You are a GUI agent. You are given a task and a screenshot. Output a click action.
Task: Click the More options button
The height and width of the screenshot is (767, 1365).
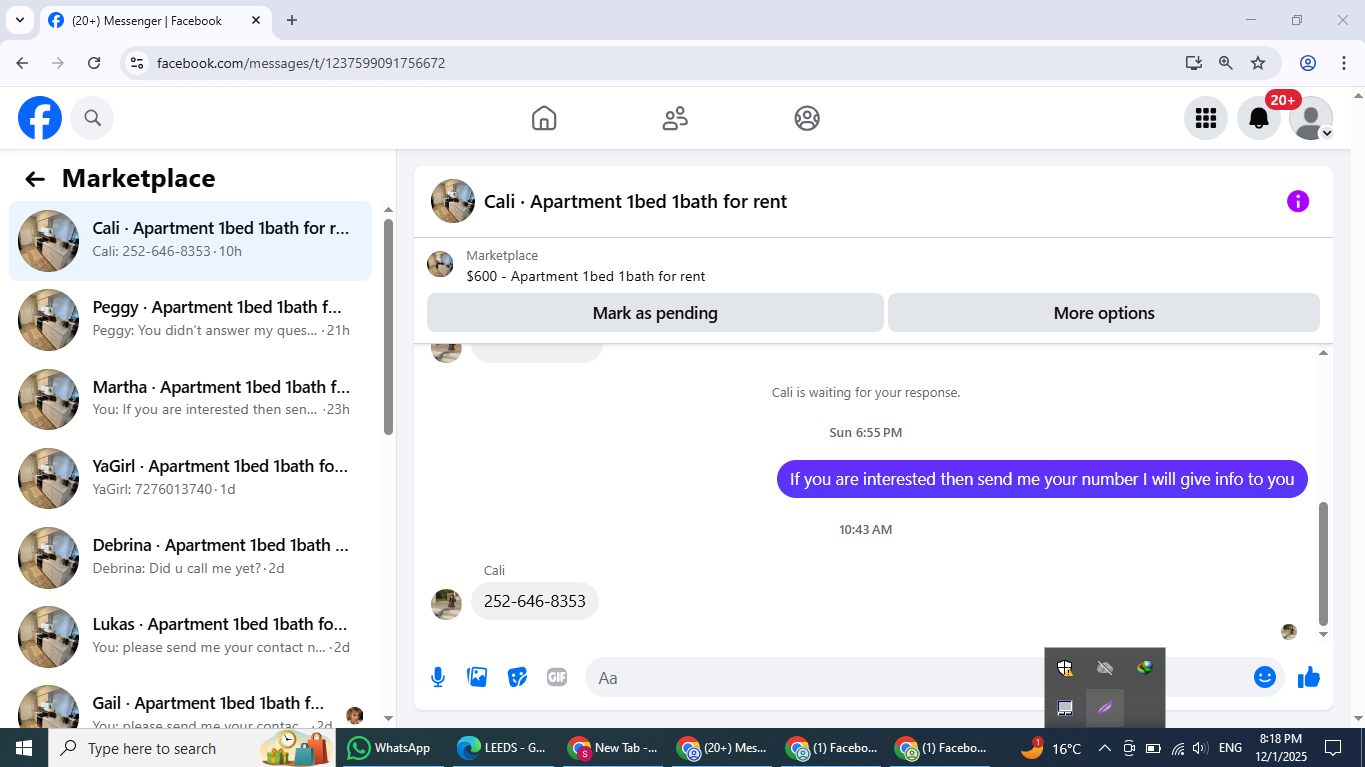click(x=1104, y=313)
